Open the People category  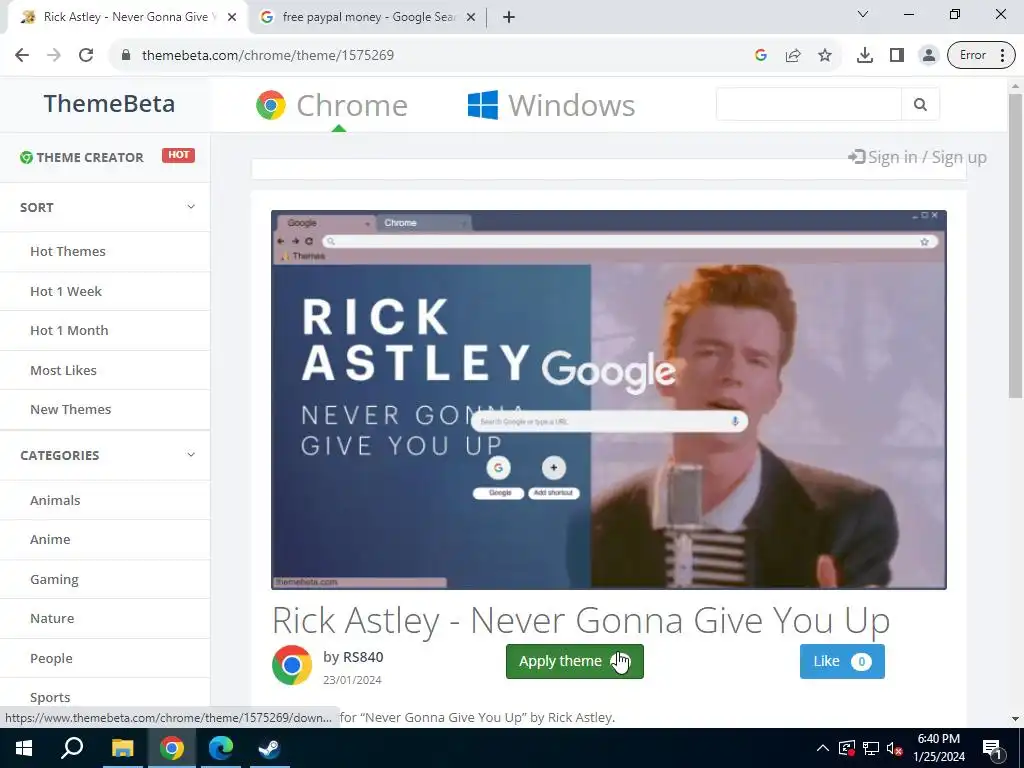[51, 658]
